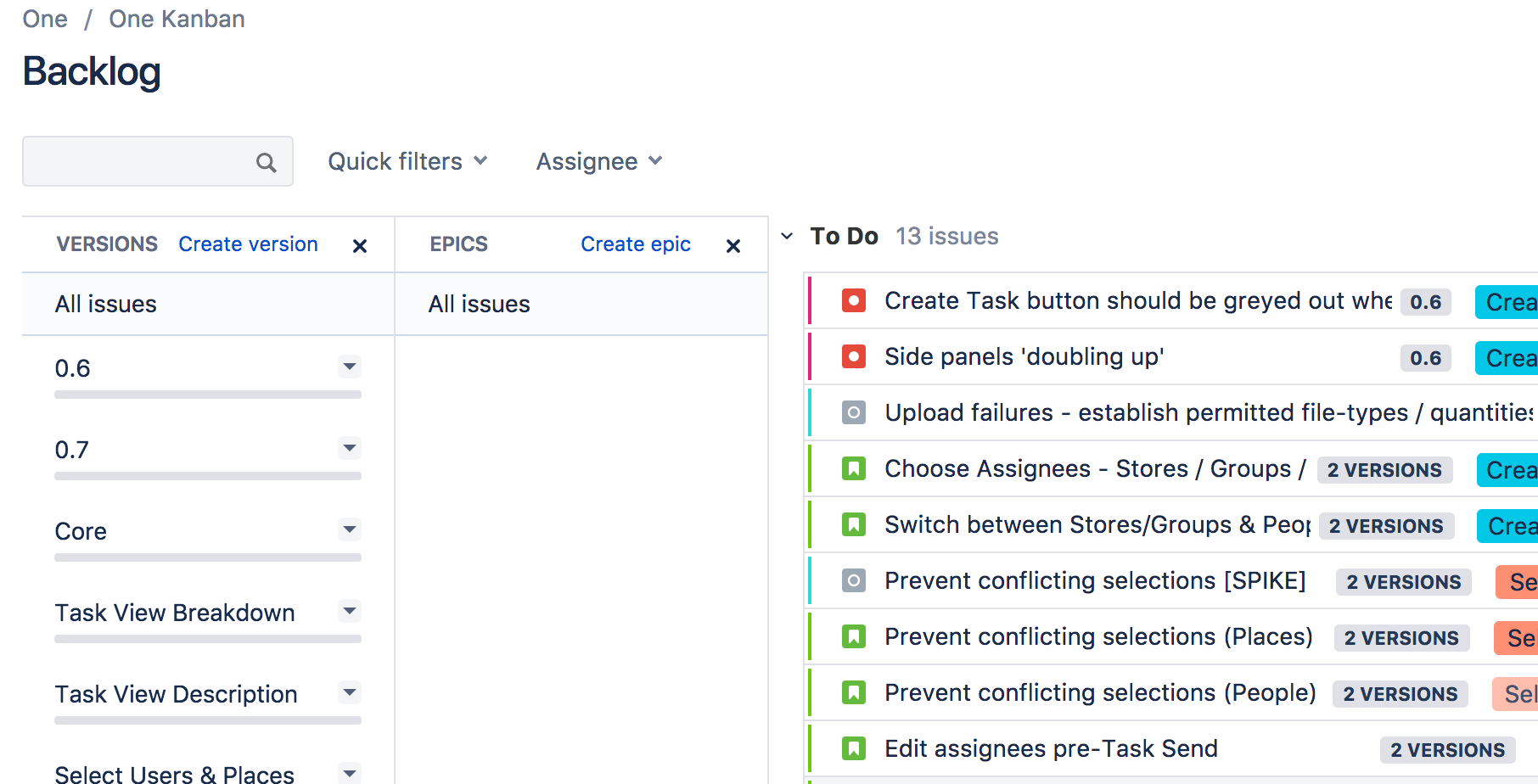Click '2 VERSIONS' badge on 'Choose Assignees' issue
Viewport: 1538px width, 784px height.
pyautogui.click(x=1384, y=470)
